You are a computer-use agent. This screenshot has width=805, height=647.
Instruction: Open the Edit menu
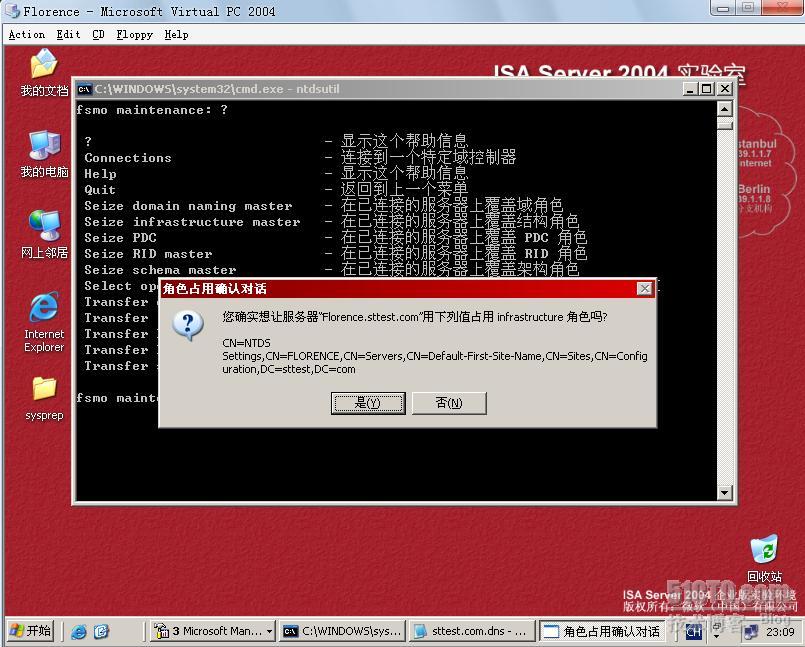[x=68, y=34]
